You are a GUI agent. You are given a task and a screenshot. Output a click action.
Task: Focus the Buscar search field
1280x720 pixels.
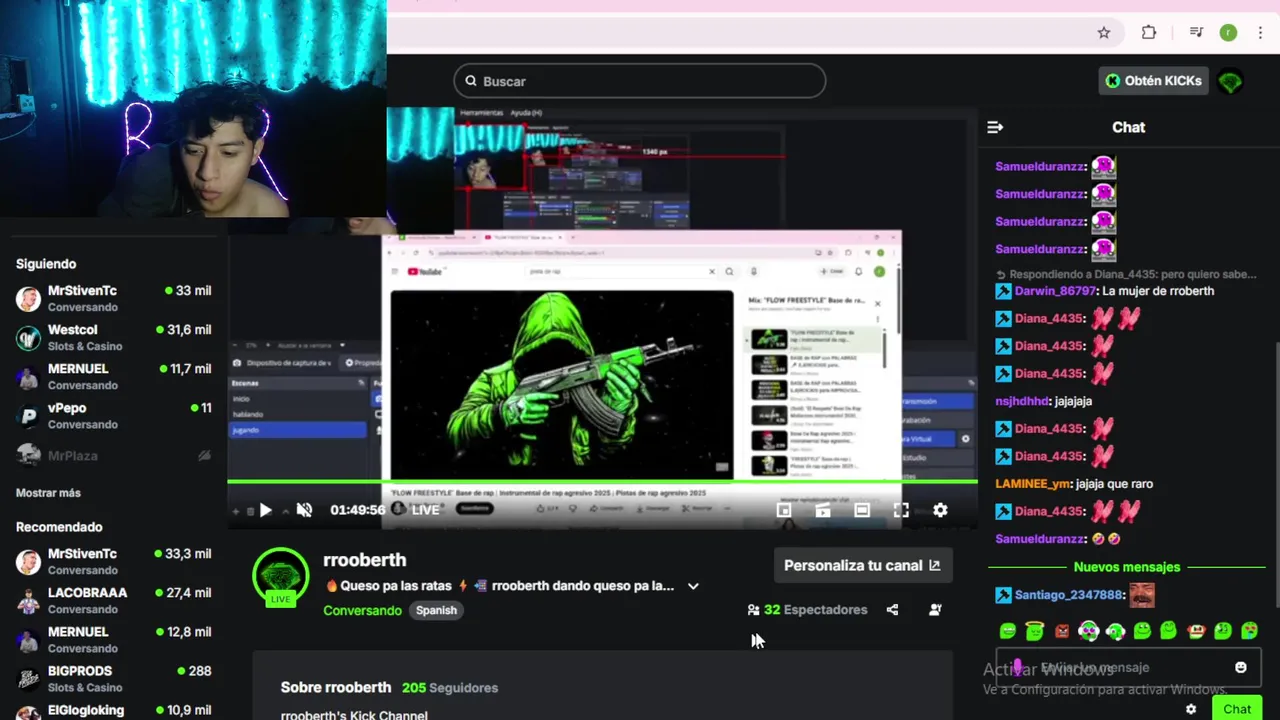click(640, 81)
